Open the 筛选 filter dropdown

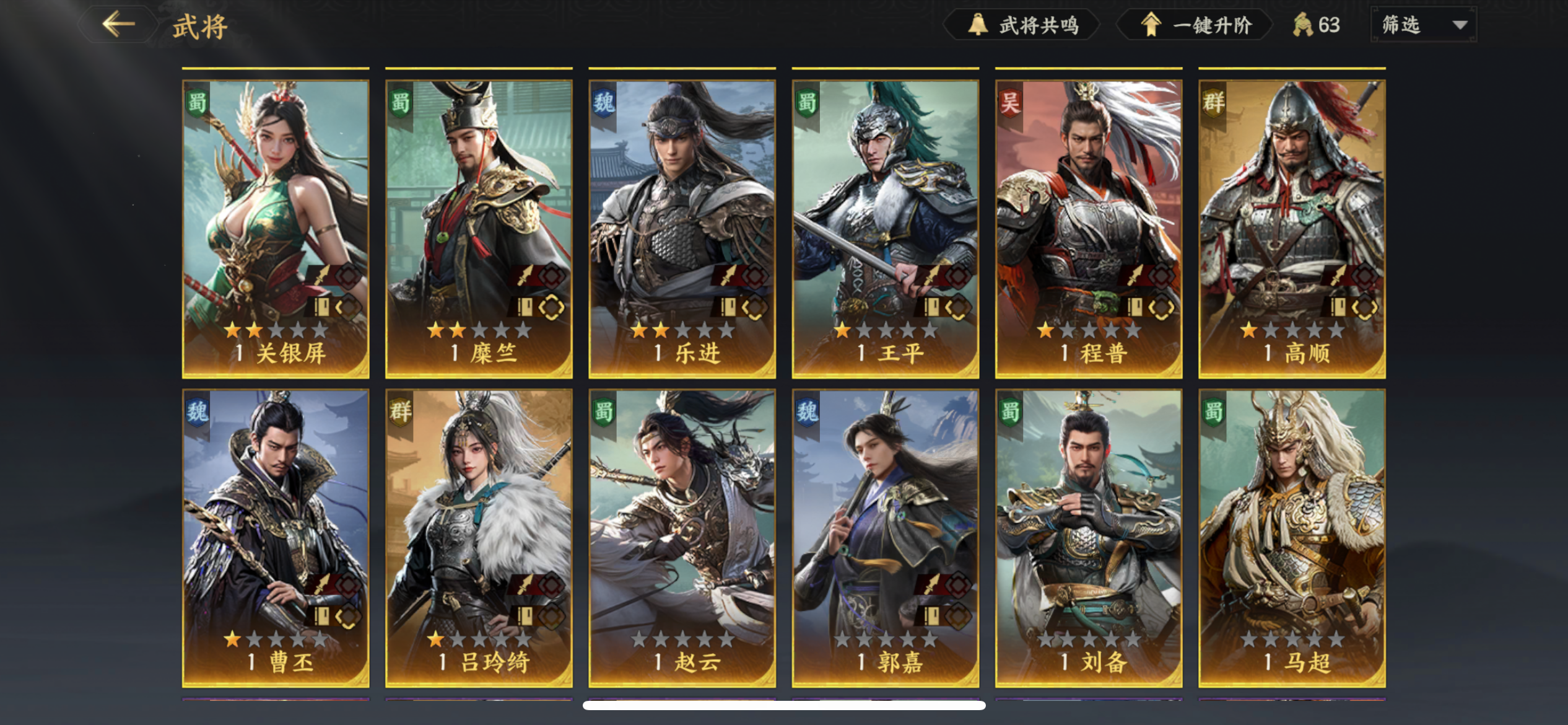(x=1424, y=25)
